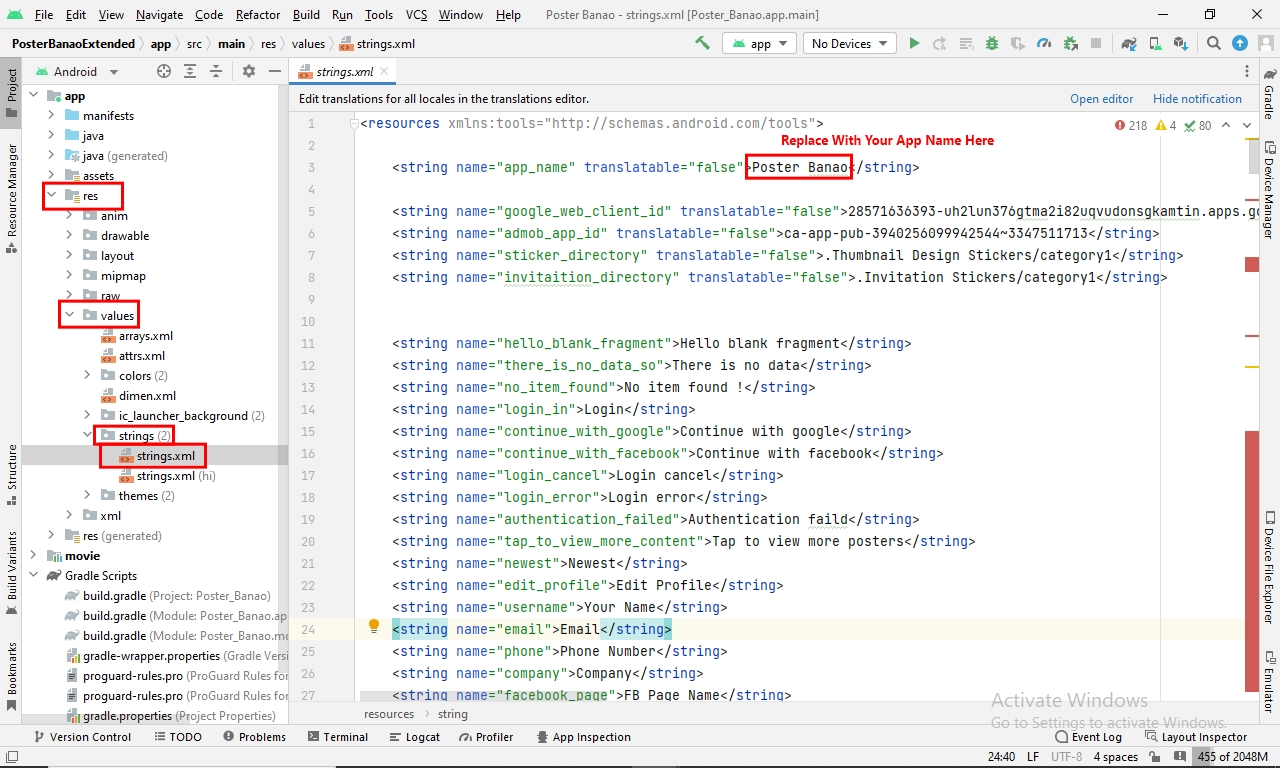Switch to the Logcat tab
Image resolution: width=1280 pixels, height=768 pixels.
pos(414,737)
